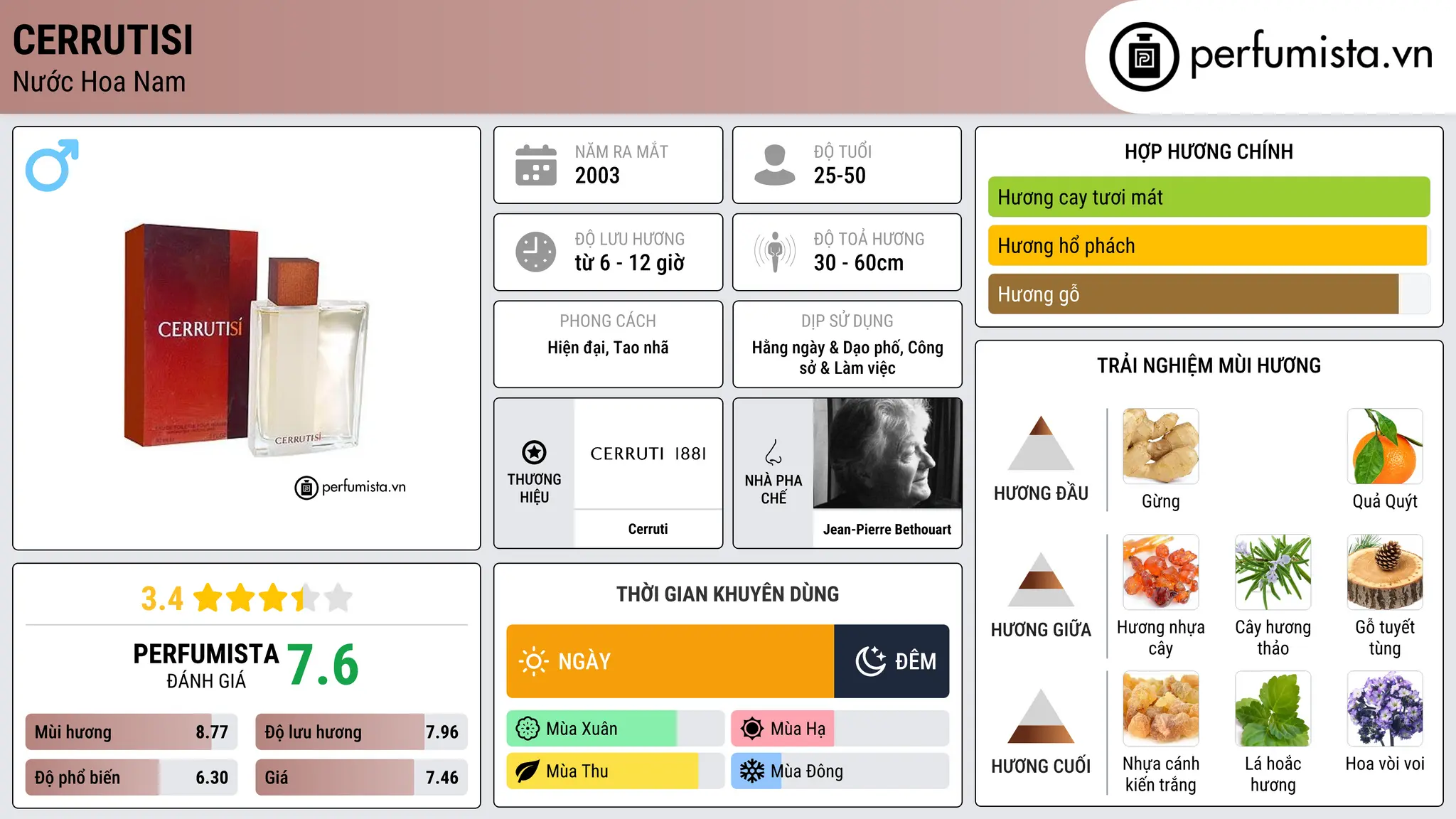Image resolution: width=1456 pixels, height=819 pixels.
Task: Select the Hoa vòi voi heliotrope image
Action: (x=1385, y=709)
